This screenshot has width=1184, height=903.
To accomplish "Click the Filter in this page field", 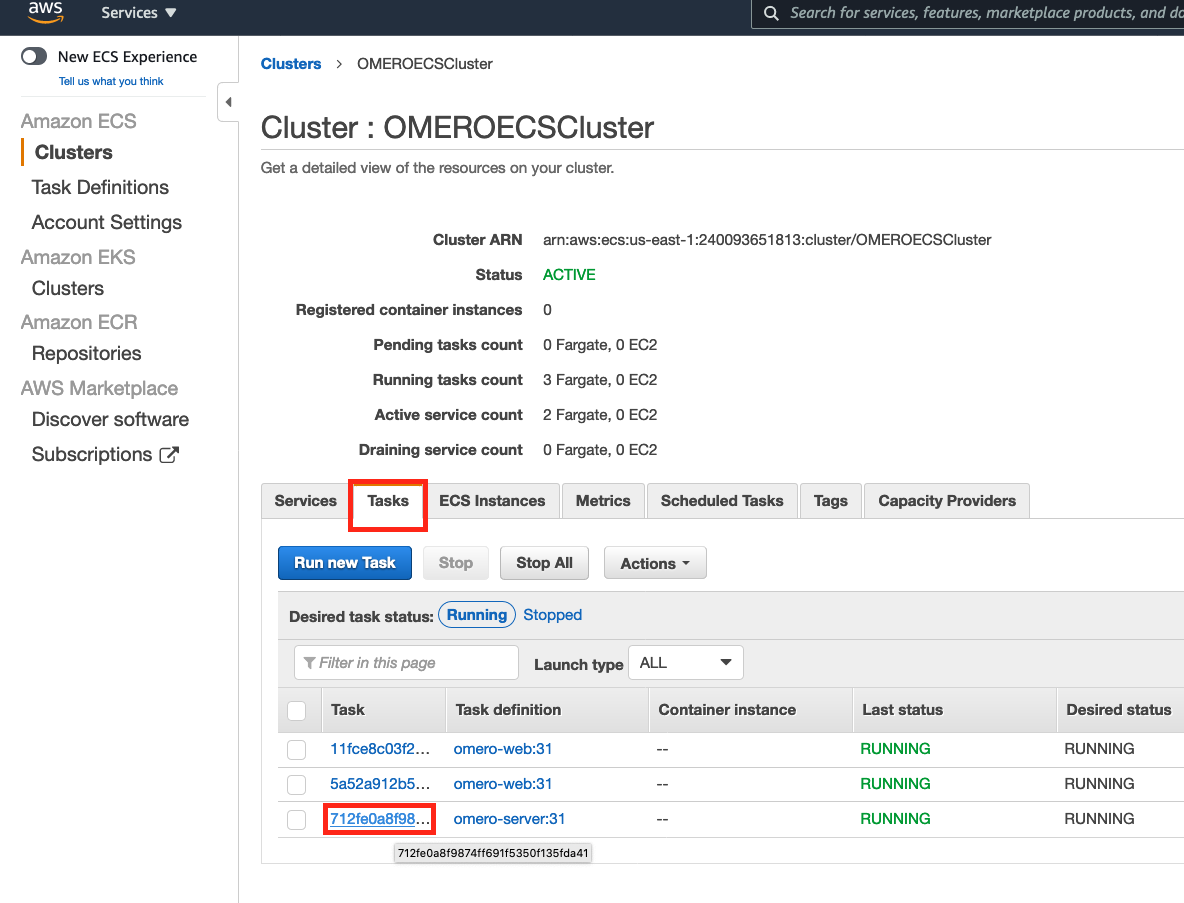I will click(406, 663).
